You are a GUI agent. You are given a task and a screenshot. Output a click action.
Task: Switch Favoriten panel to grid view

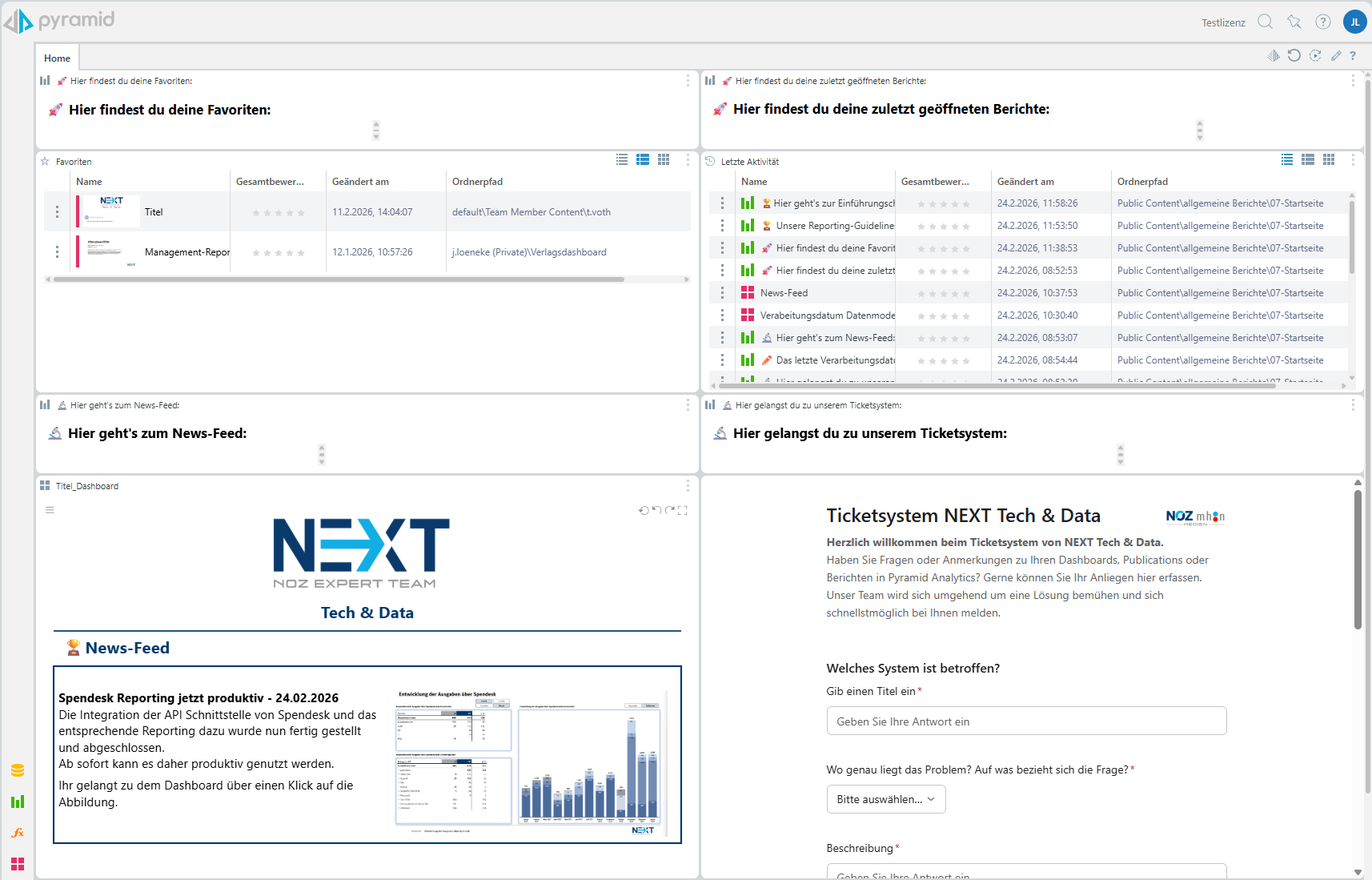pos(664,160)
